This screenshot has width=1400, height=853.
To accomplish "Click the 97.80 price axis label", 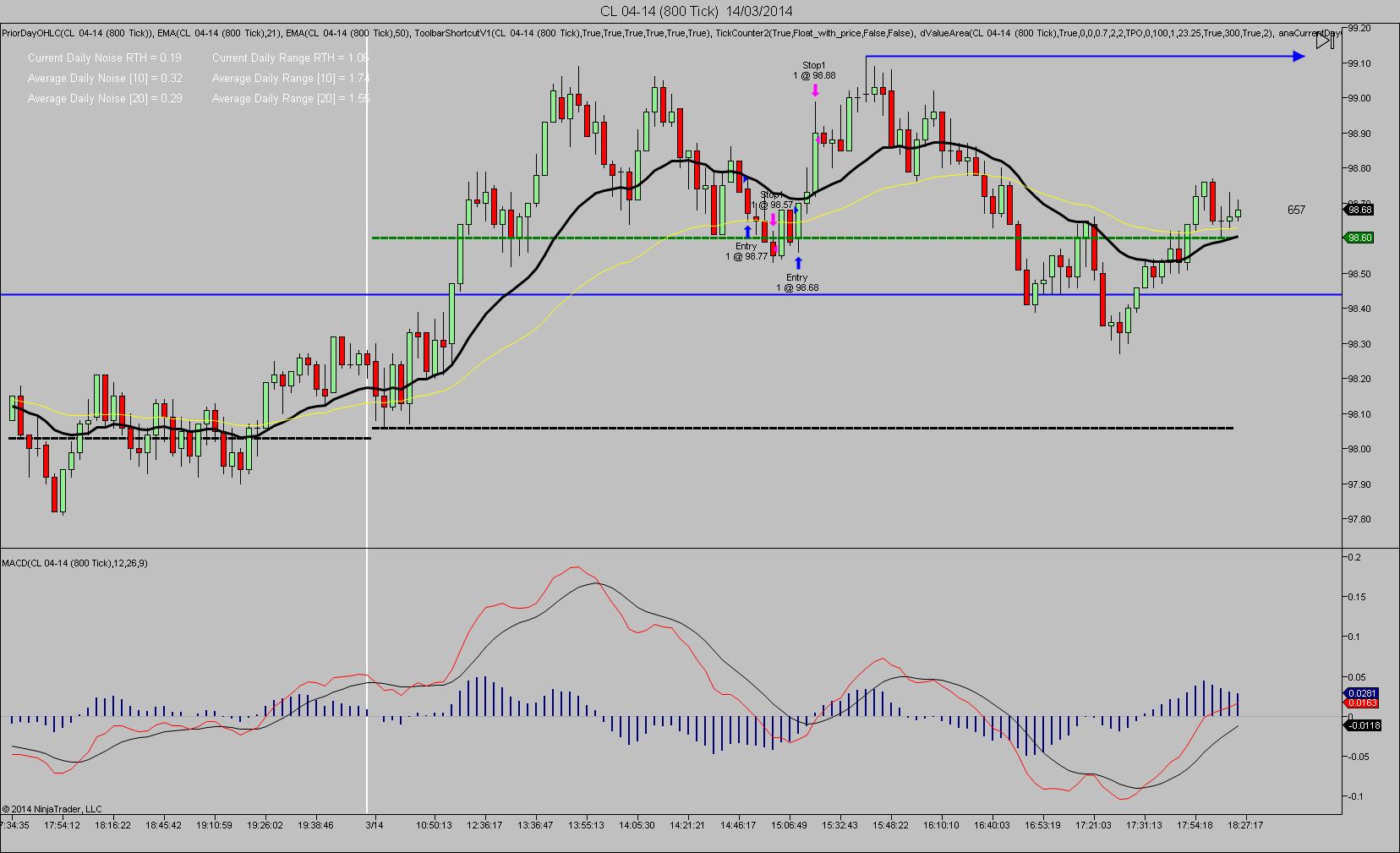I will point(1359,519).
